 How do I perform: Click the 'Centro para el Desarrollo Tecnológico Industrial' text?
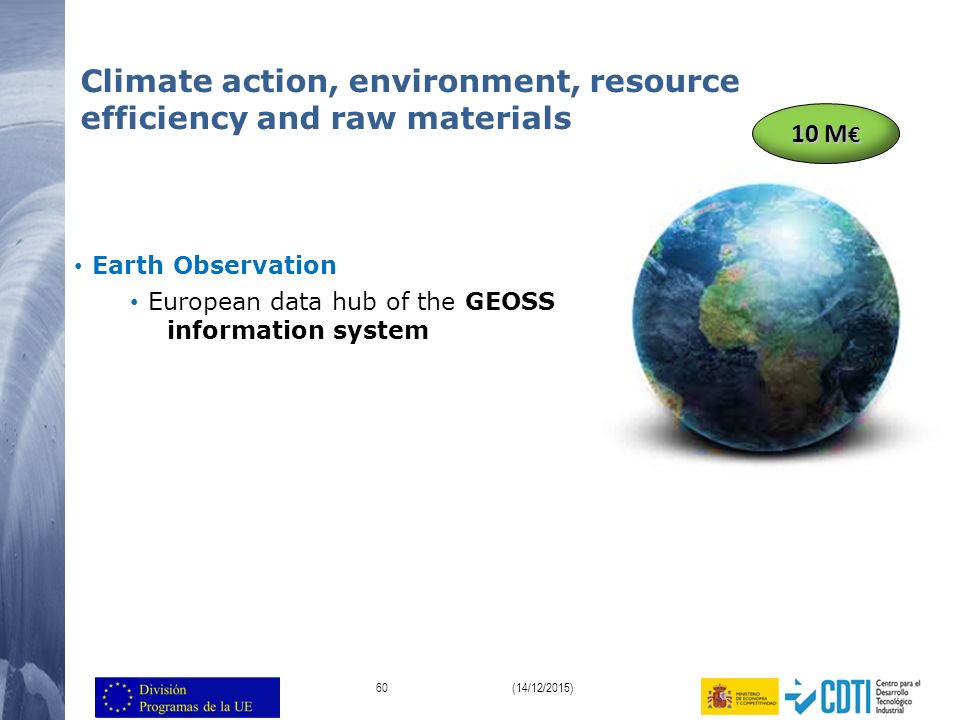898,697
